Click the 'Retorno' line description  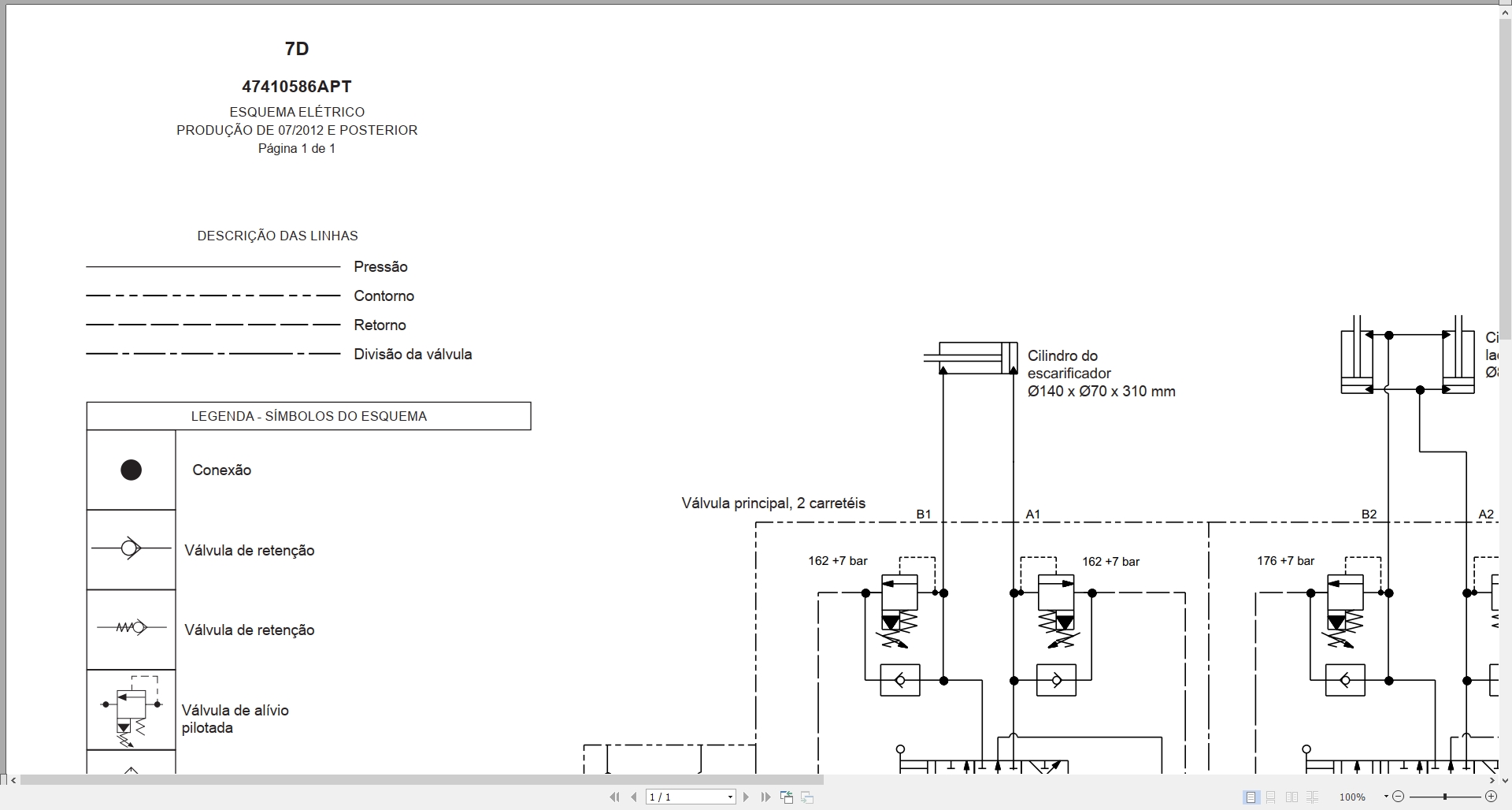click(380, 325)
